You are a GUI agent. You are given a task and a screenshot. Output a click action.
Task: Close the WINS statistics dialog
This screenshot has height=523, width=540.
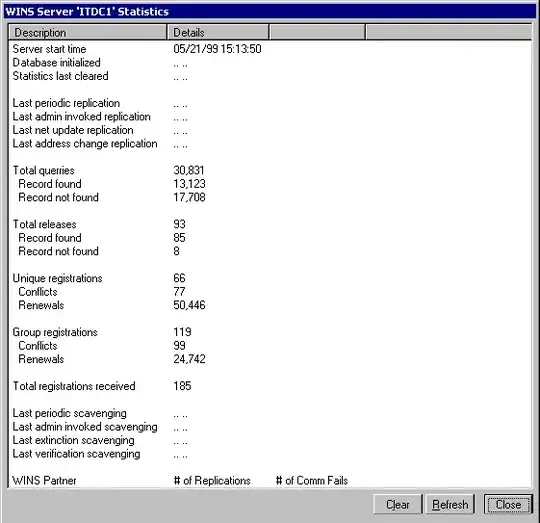pyautogui.click(x=508, y=504)
